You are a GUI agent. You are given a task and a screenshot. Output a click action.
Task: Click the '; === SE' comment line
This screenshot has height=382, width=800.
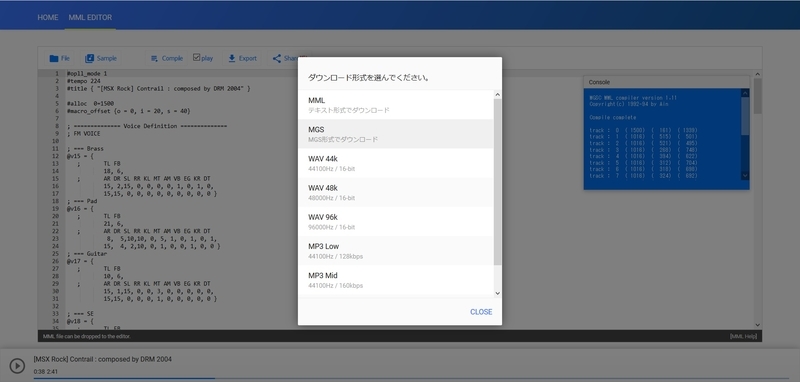tap(80, 313)
